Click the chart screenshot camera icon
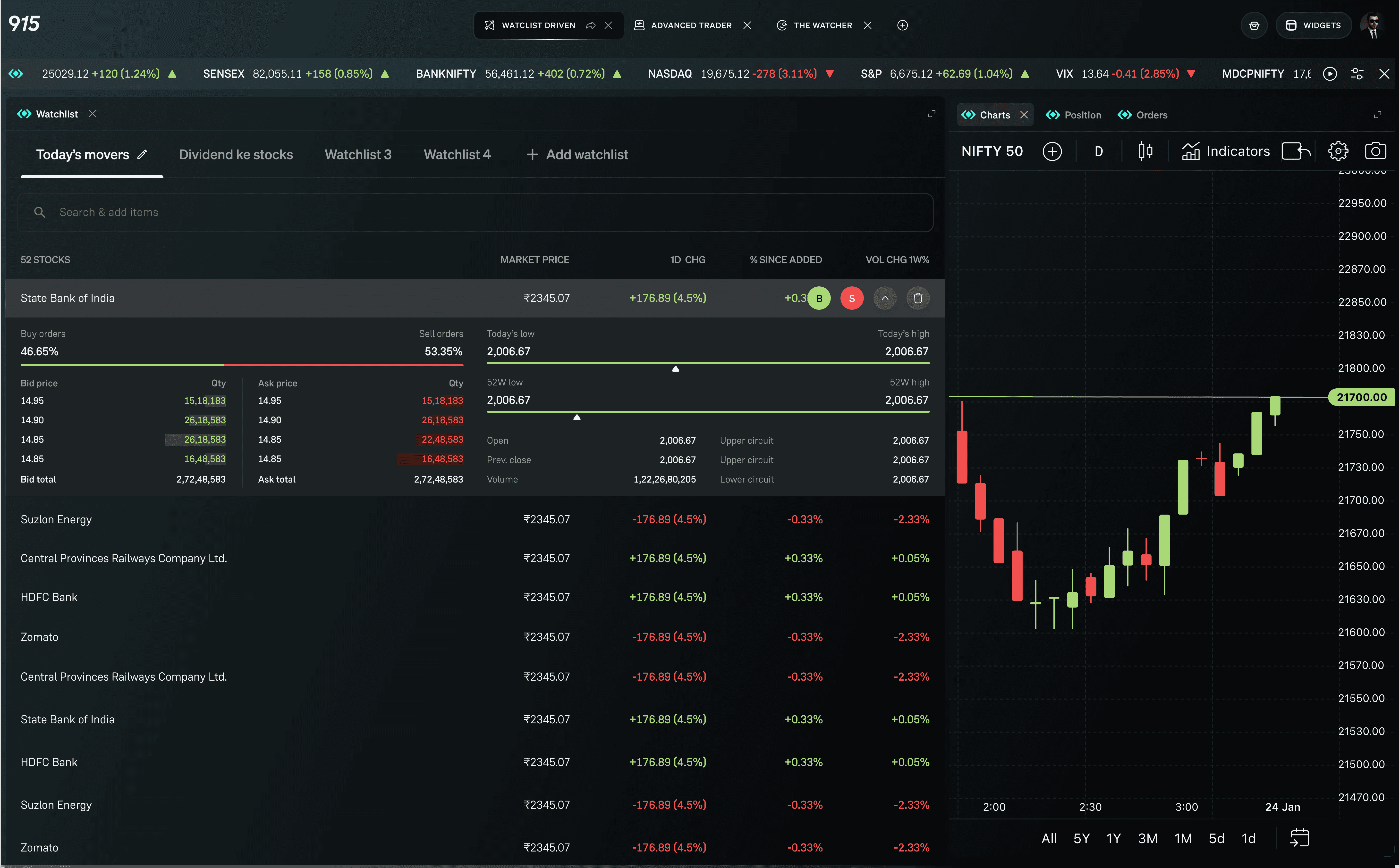 tap(1375, 151)
